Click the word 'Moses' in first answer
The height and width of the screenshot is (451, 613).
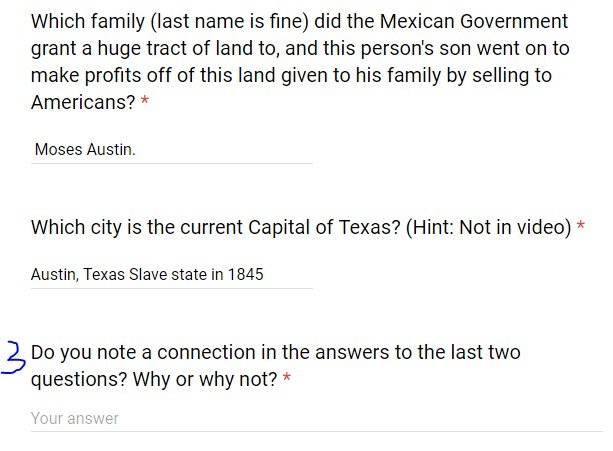pos(59,149)
